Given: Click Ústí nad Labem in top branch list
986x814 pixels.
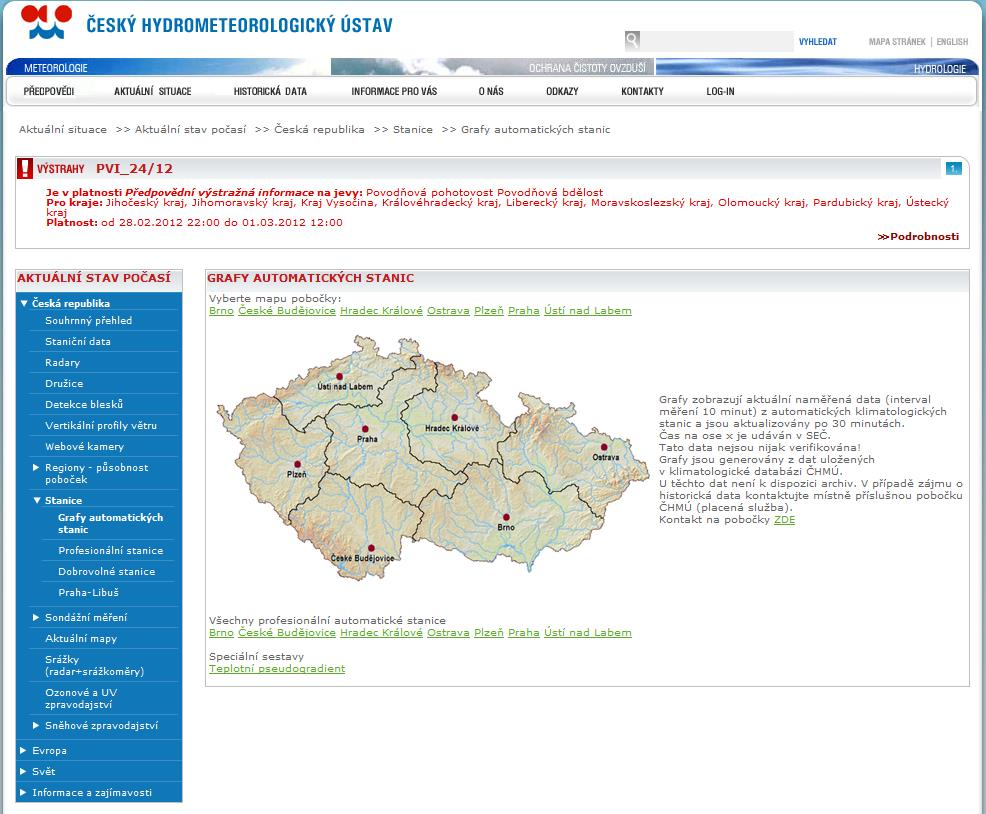Looking at the screenshot, I should coord(588,311).
